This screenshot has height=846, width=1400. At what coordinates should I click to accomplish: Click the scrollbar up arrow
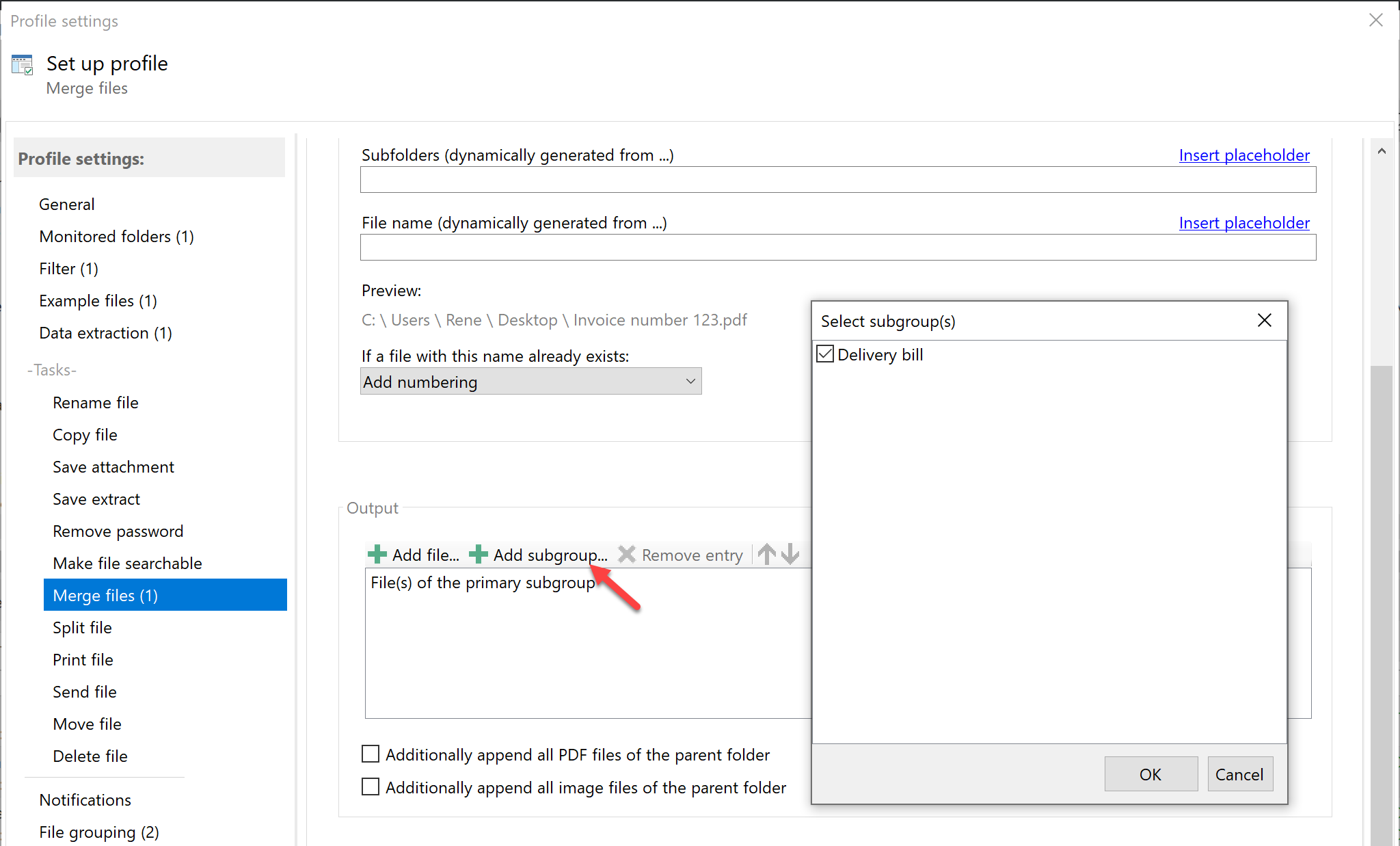click(1382, 152)
